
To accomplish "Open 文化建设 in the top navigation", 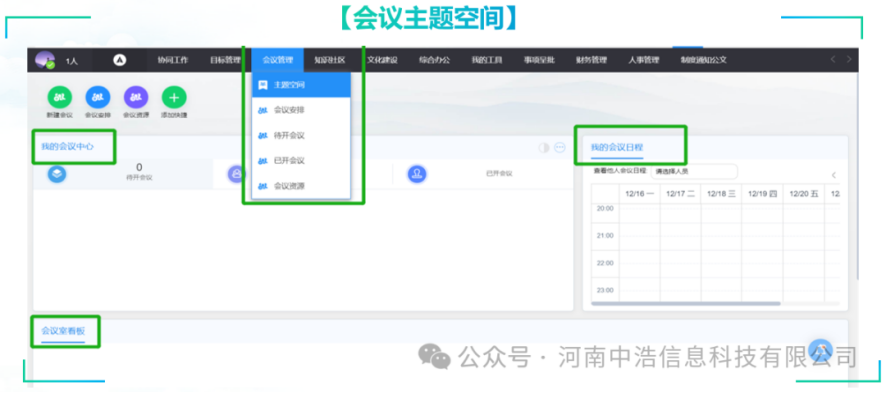I will tap(383, 60).
